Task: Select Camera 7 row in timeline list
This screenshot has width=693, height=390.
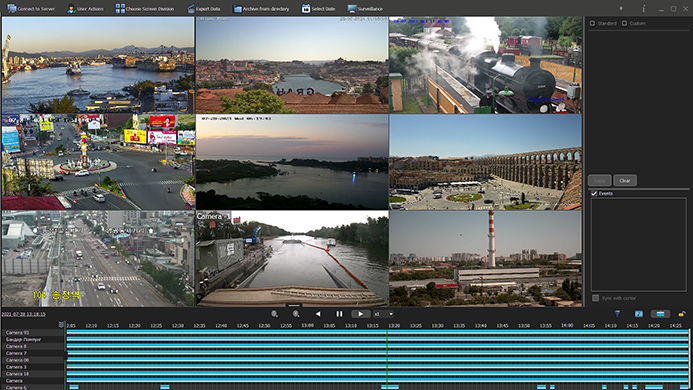Action: point(33,353)
